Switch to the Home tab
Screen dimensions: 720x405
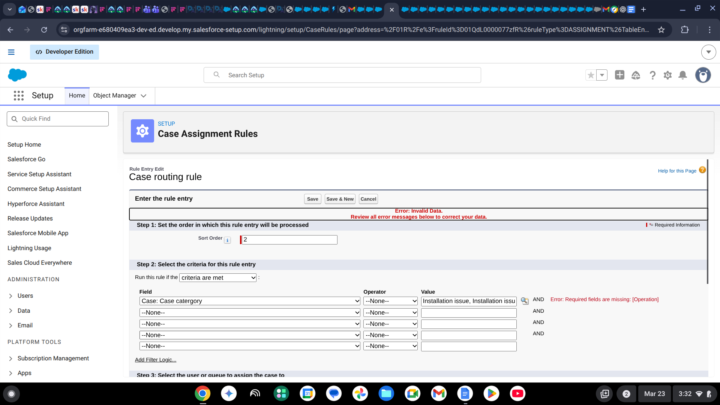coord(77,96)
